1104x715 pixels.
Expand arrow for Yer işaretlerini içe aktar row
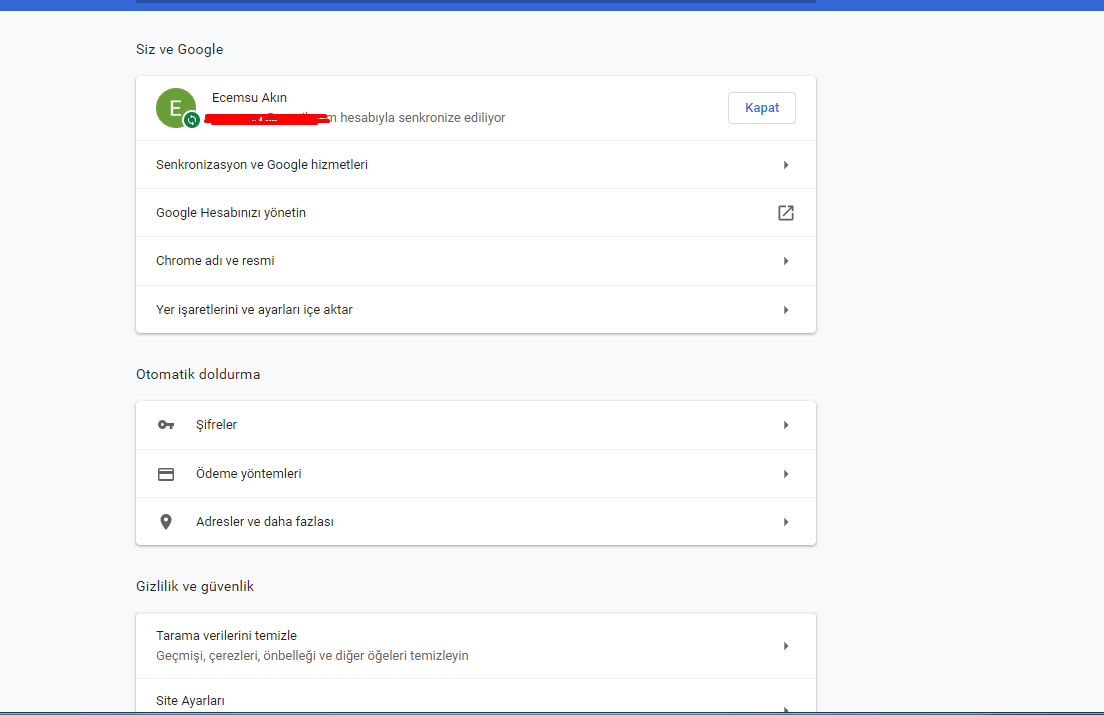click(x=786, y=310)
